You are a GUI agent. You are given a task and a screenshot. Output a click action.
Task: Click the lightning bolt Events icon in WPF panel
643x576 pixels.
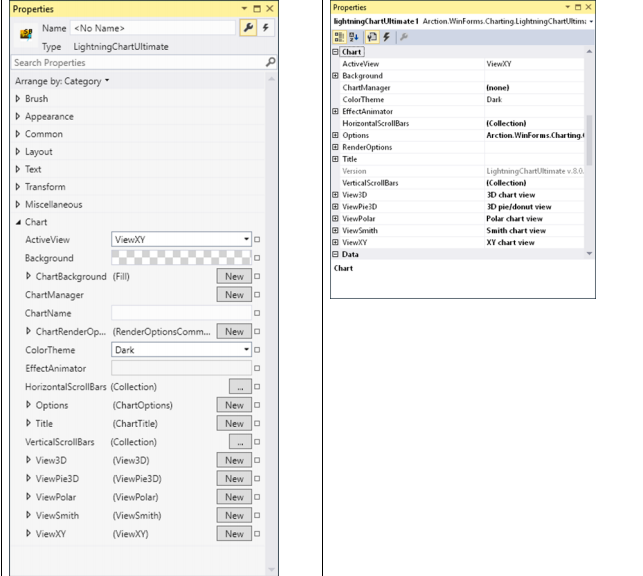tap(266, 28)
